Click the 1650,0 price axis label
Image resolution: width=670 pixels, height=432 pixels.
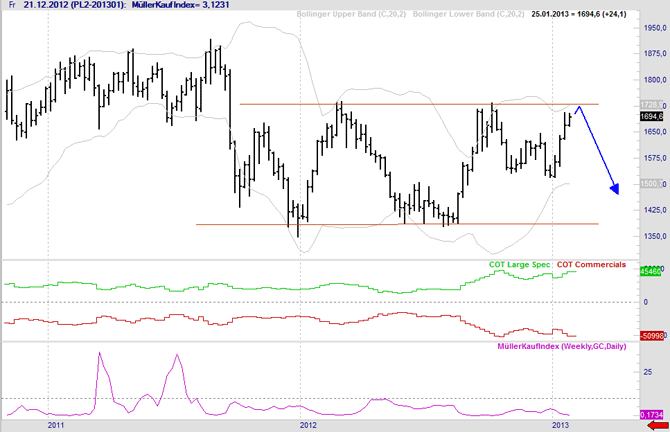655,132
